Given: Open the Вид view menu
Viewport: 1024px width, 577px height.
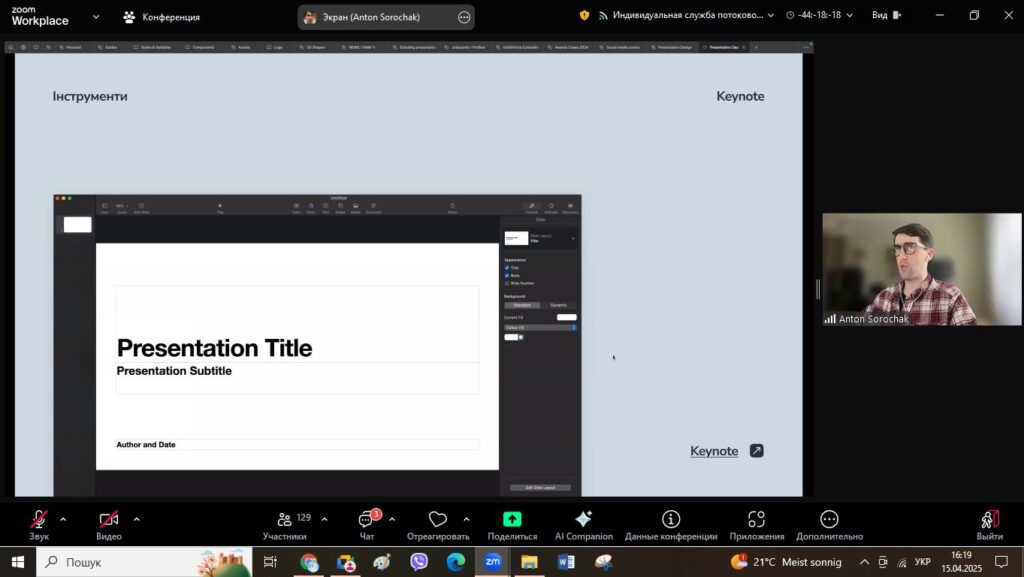Looking at the screenshot, I should 886,15.
